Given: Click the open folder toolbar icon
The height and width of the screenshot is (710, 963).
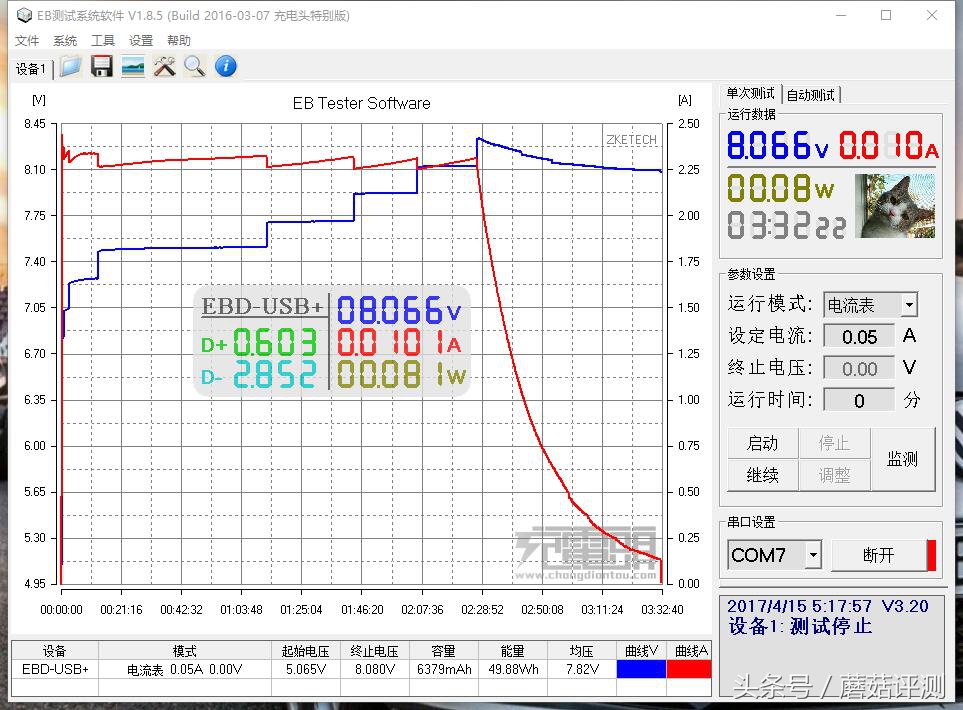Looking at the screenshot, I should 70,67.
